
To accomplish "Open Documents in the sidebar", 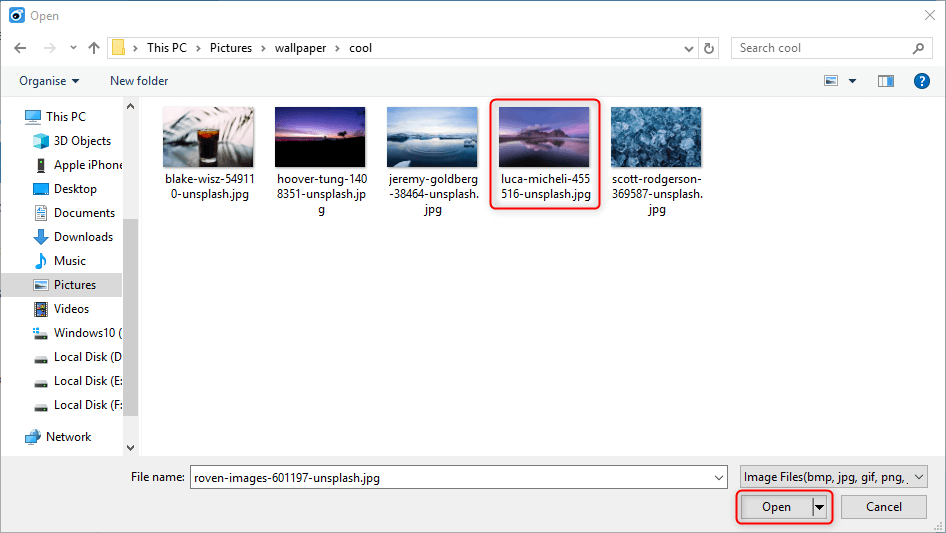I will tap(84, 213).
